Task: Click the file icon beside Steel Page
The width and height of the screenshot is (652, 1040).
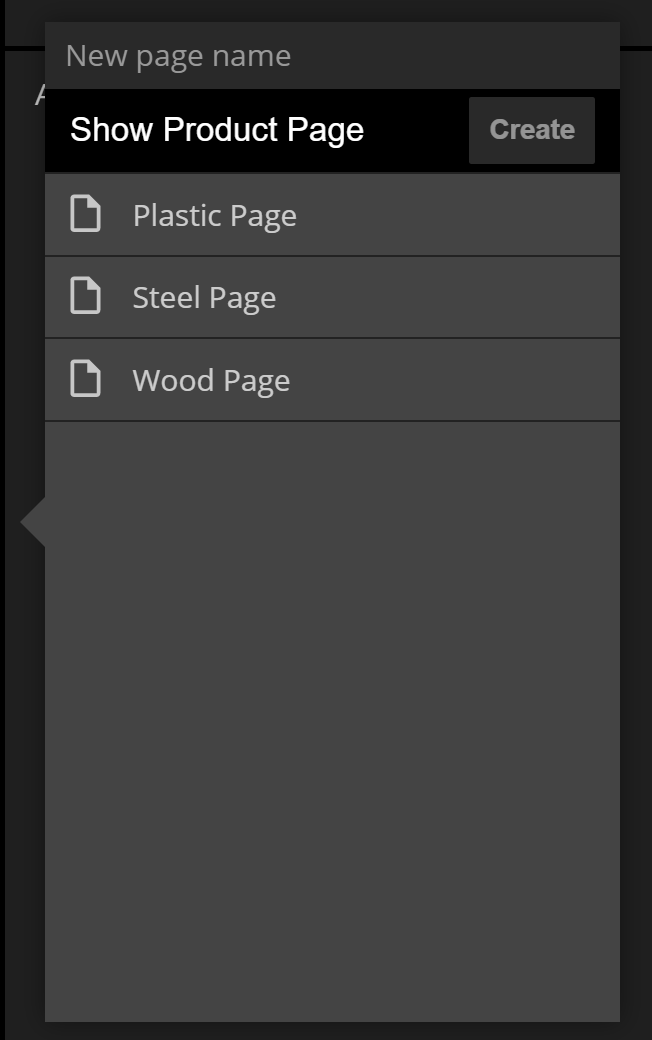Action: point(85,296)
